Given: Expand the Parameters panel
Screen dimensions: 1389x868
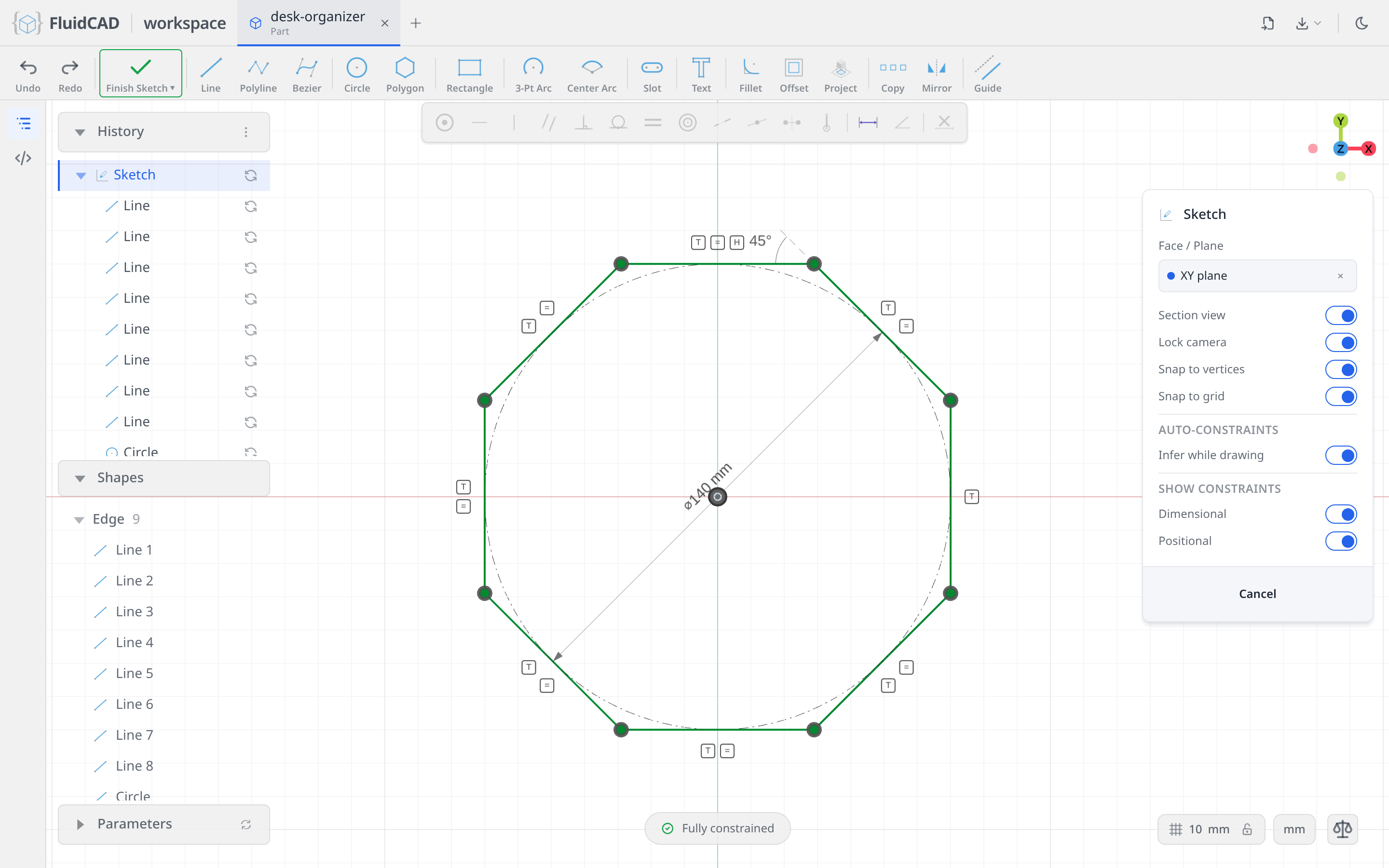Looking at the screenshot, I should click(80, 825).
